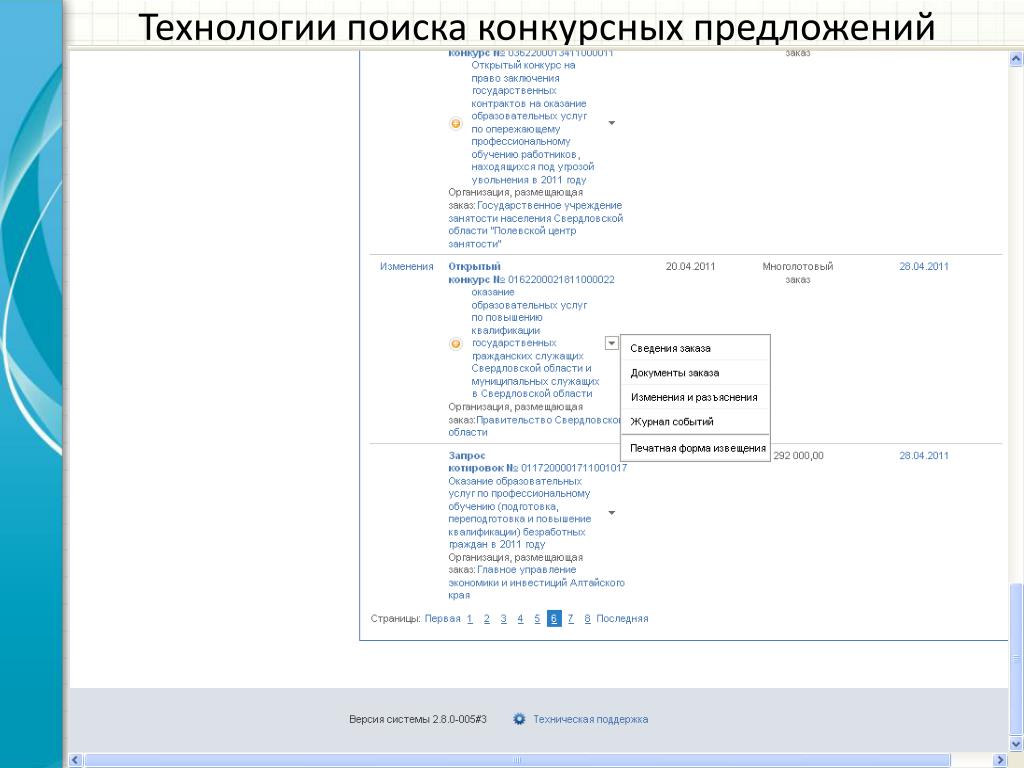Open Журнал событий from the menu
This screenshot has height=768, width=1024.
coord(671,422)
